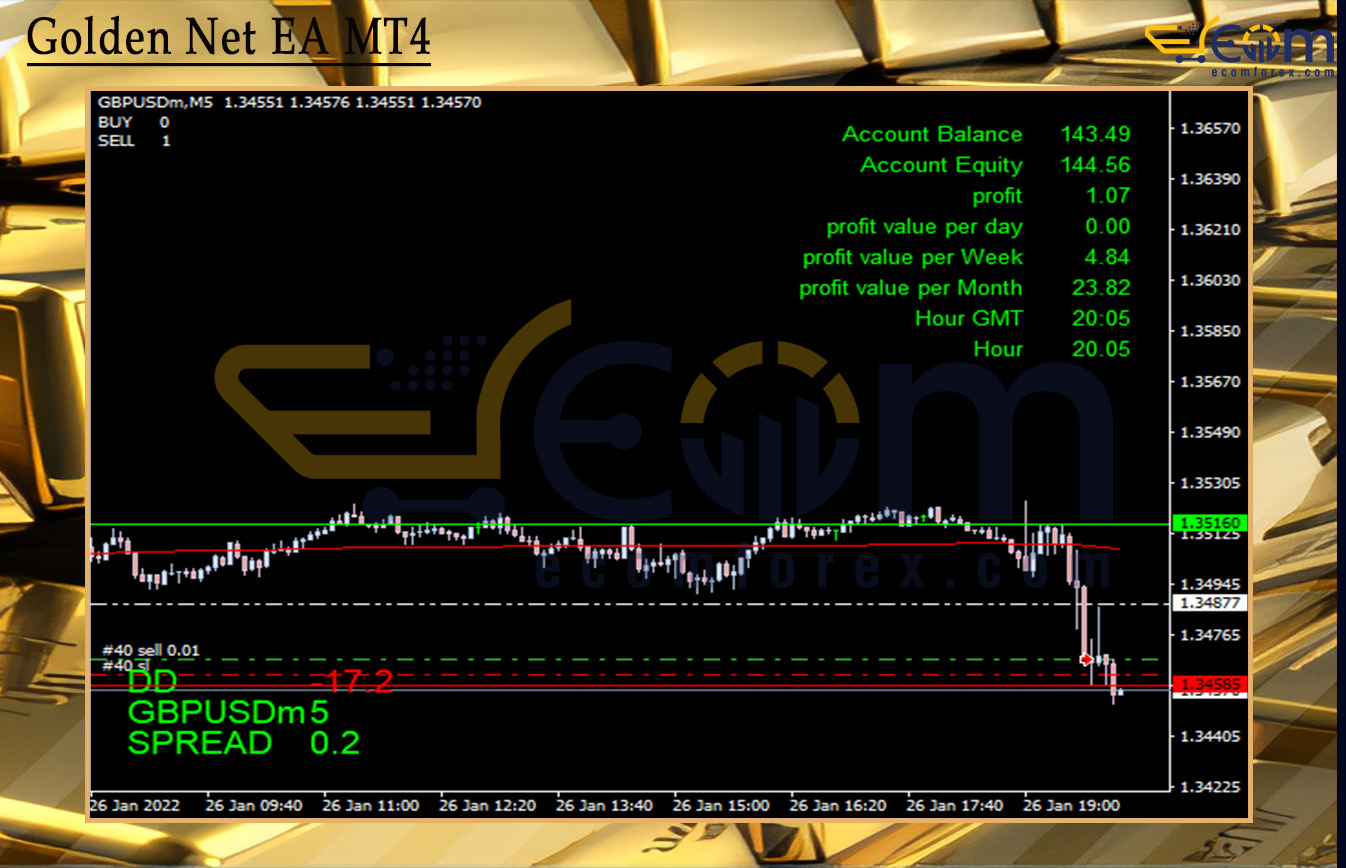Viewport: 1346px width, 868px height.
Task: Click the profit value per Week label
Action: click(912, 257)
